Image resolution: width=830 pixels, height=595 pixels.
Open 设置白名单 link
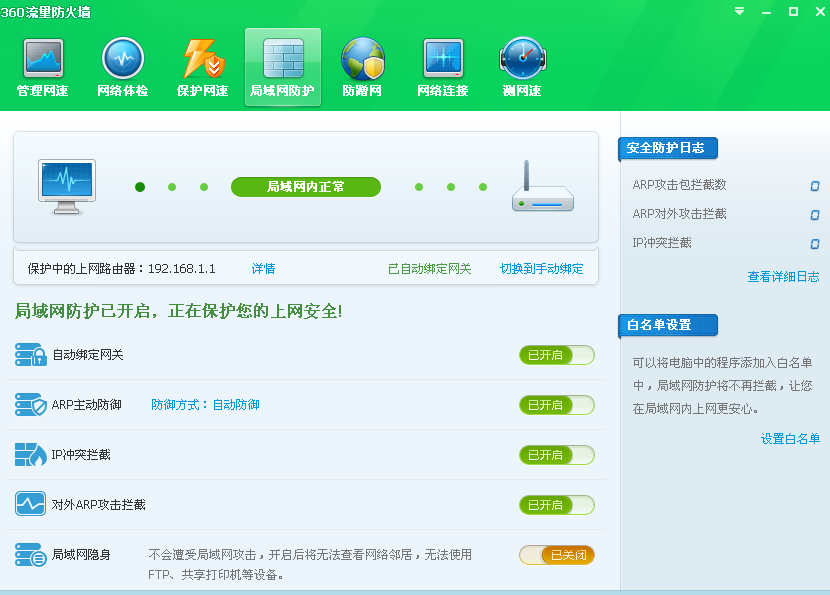790,438
